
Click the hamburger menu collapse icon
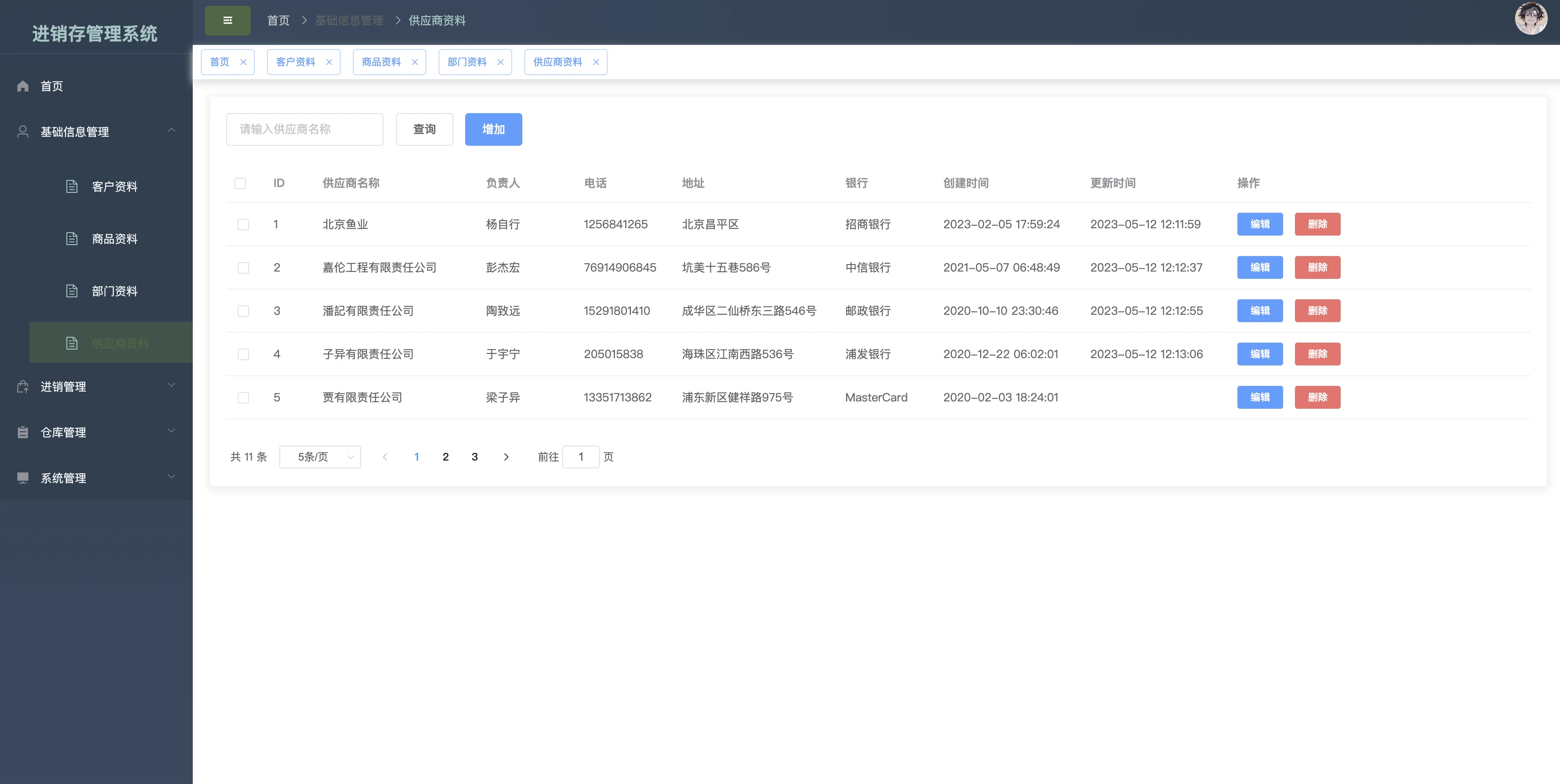tap(228, 20)
